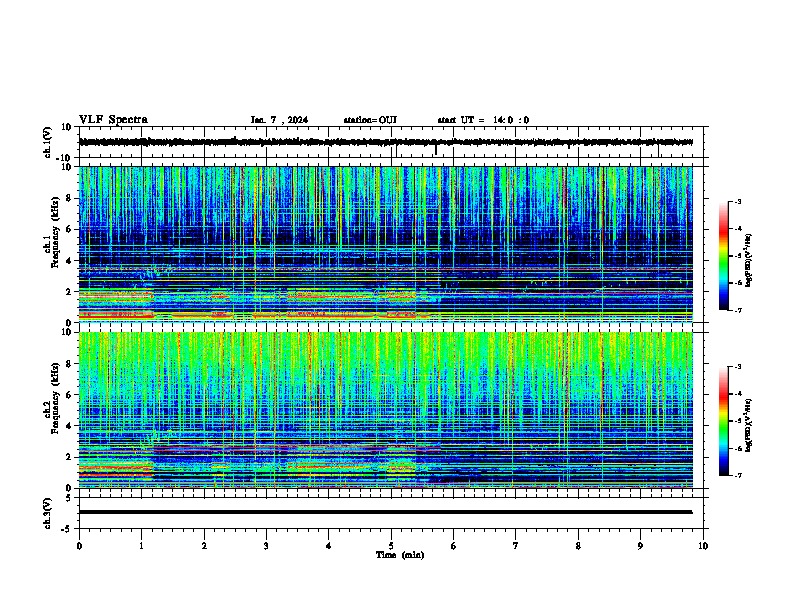Click the "-3" label on ch.1 color bar

pos(737,201)
